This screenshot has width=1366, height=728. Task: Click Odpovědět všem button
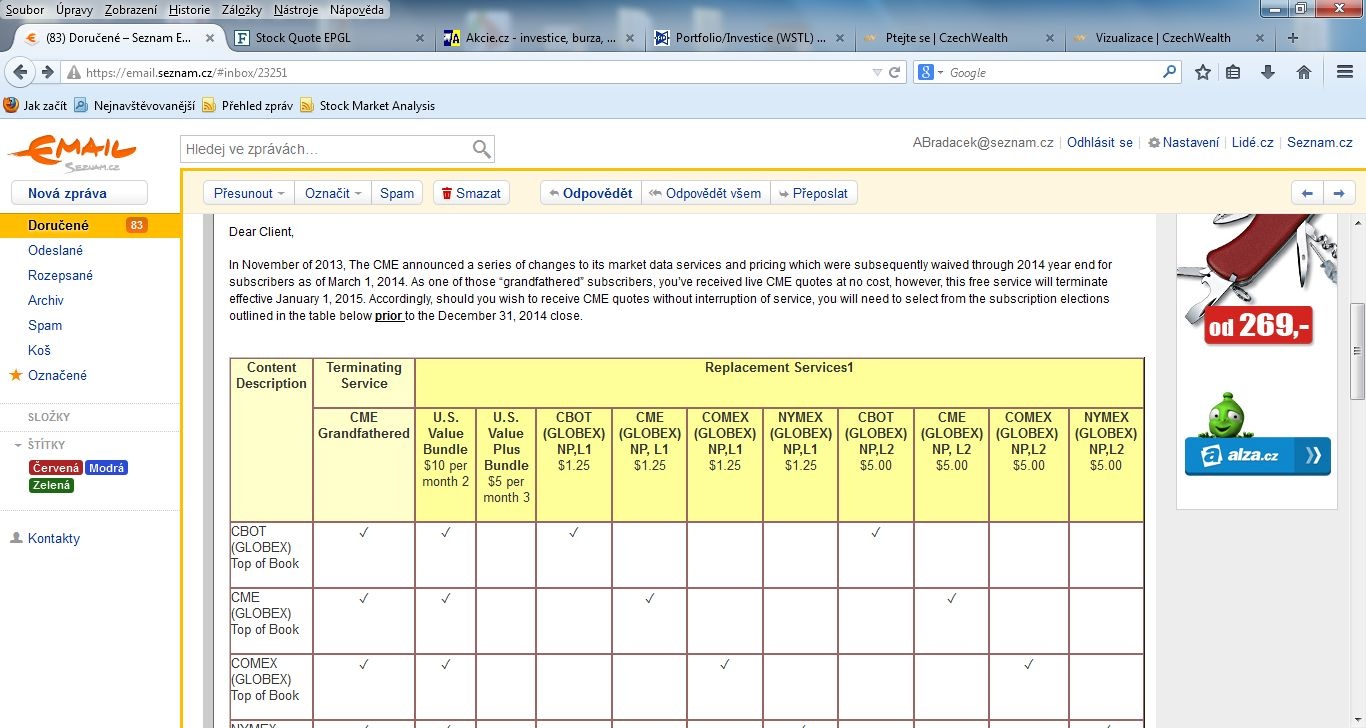[x=705, y=193]
